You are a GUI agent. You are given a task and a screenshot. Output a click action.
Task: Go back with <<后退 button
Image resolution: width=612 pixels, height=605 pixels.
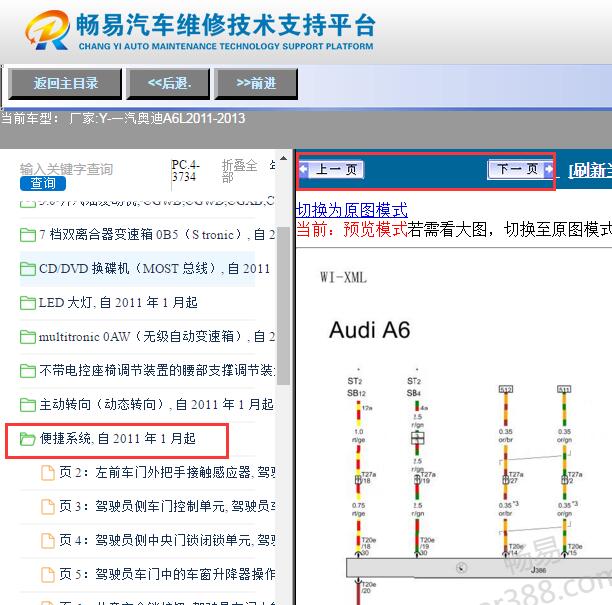[x=168, y=84]
